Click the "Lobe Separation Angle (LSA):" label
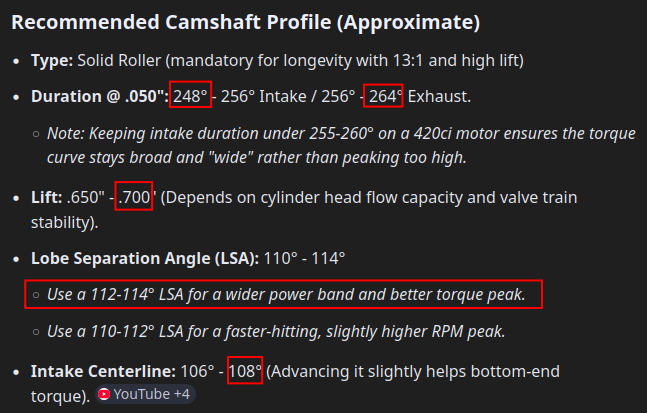 tap(145, 258)
